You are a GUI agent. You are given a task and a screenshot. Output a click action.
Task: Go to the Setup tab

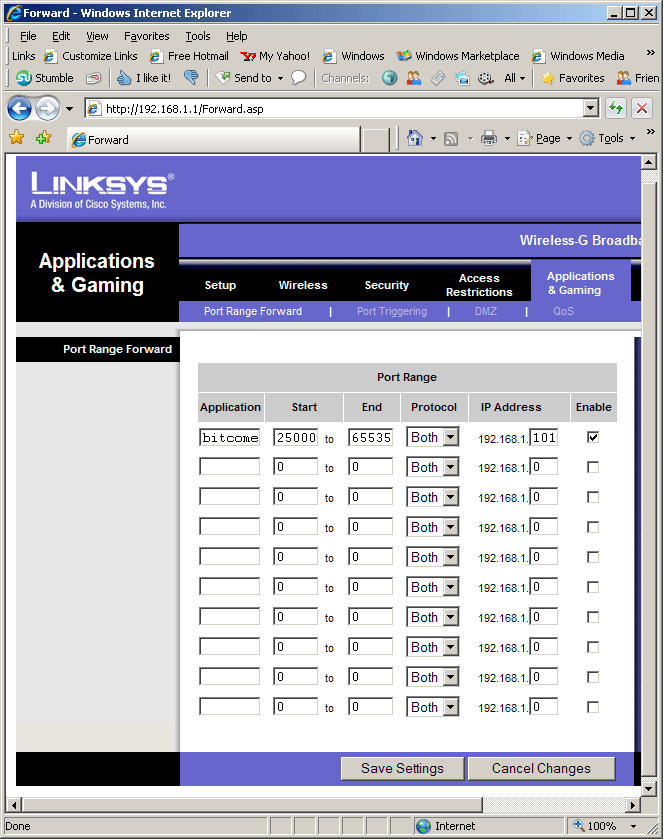tap(220, 285)
